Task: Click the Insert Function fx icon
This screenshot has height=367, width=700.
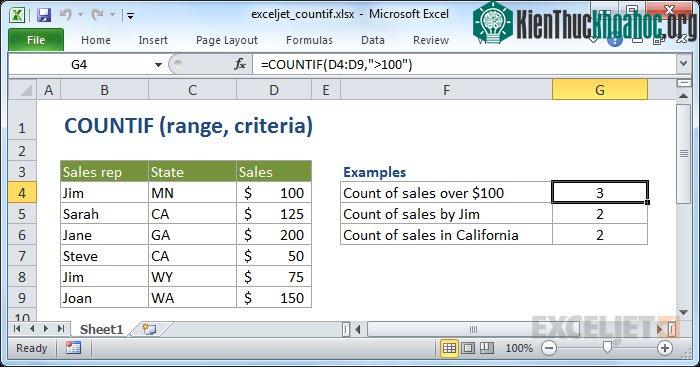Action: tap(240, 65)
